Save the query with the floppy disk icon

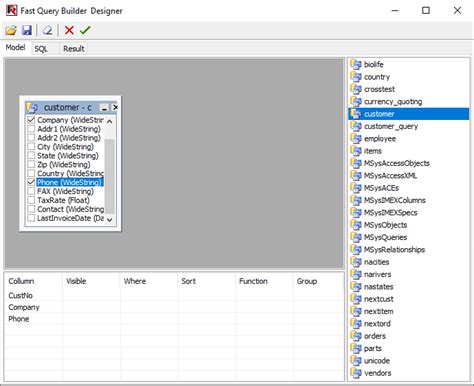pos(27,30)
